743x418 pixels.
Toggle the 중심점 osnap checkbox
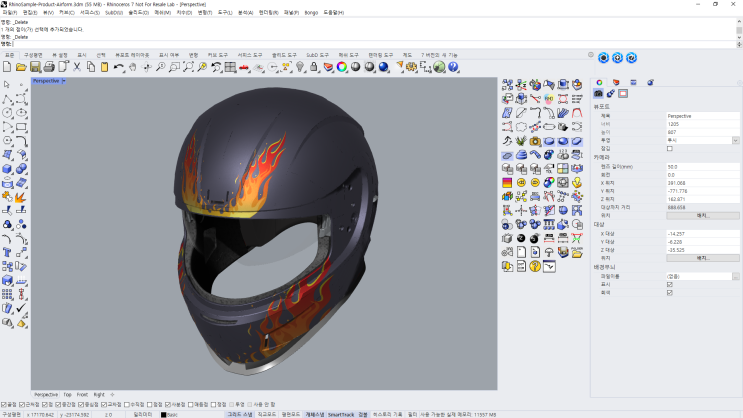[x=81, y=405]
